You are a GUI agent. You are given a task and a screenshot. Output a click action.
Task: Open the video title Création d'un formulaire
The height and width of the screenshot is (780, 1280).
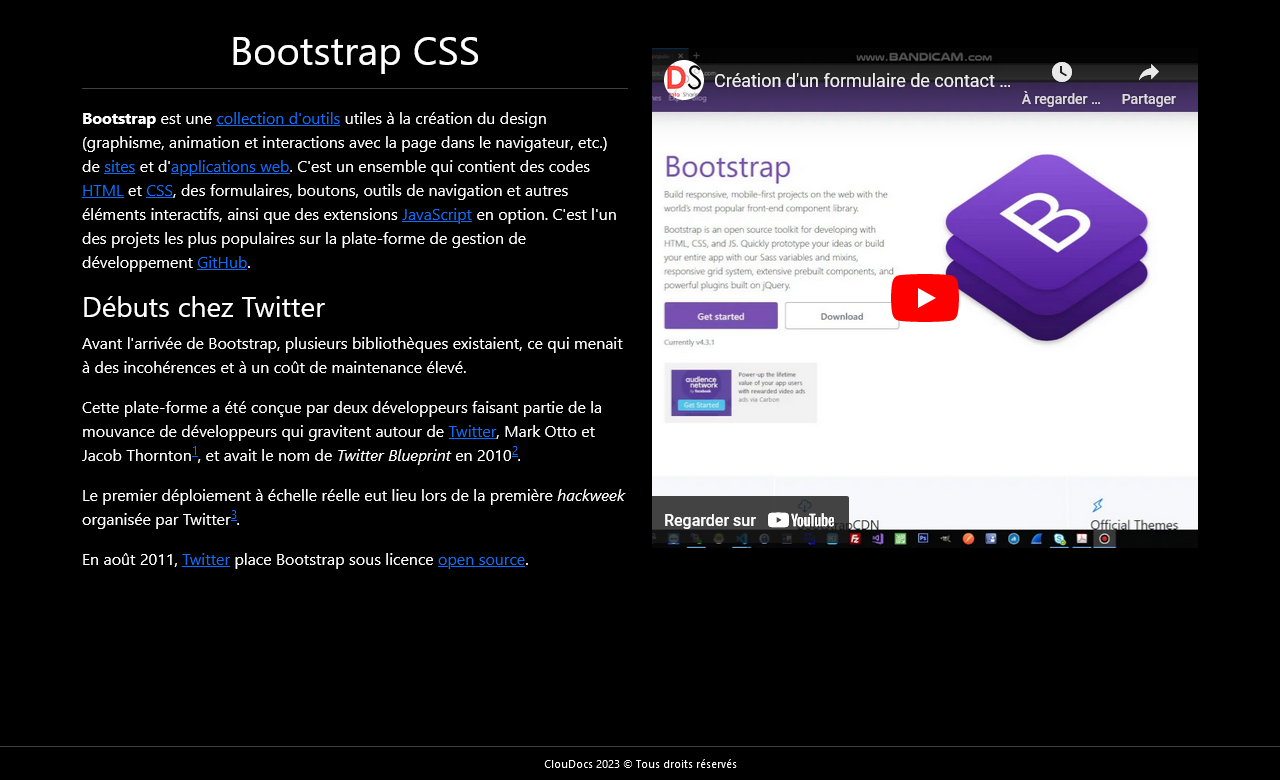(x=861, y=81)
